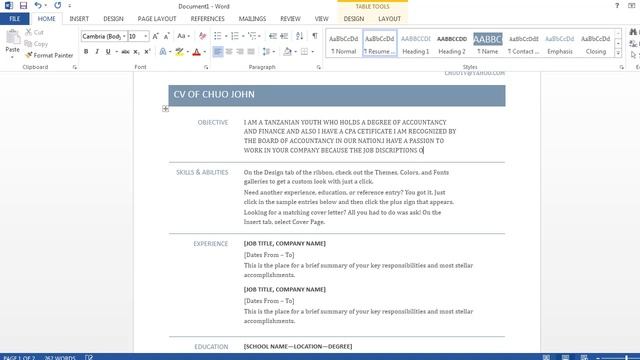
Task: Apply the Heading 1 style
Action: [416, 43]
